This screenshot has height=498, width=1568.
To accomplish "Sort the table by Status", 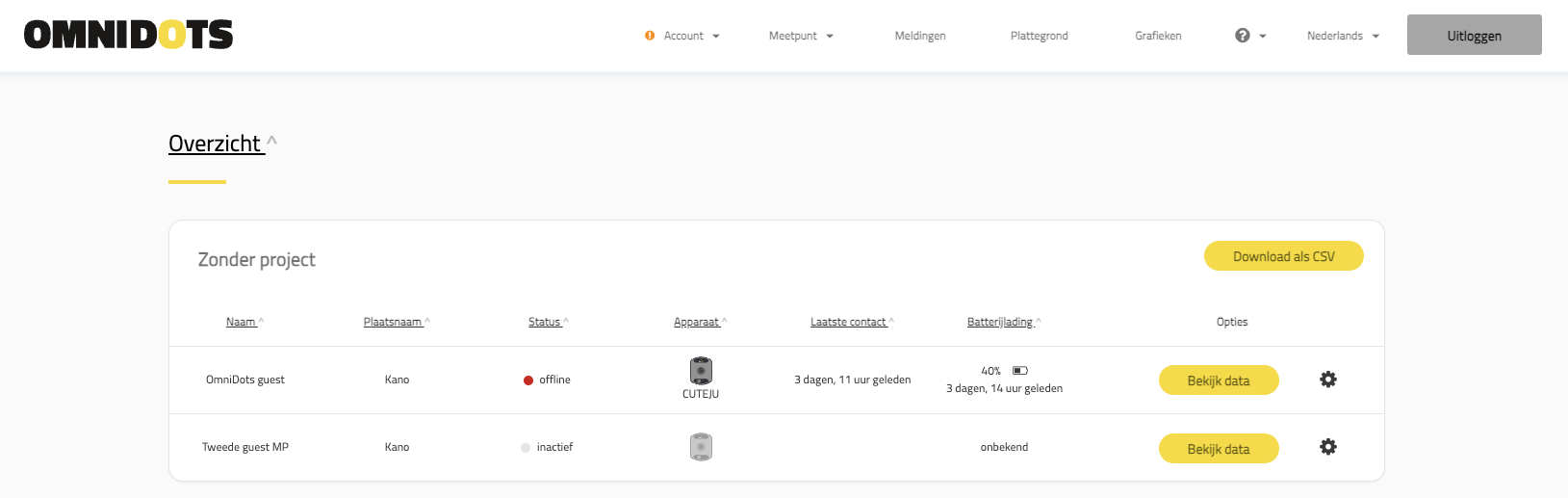I will point(546,322).
